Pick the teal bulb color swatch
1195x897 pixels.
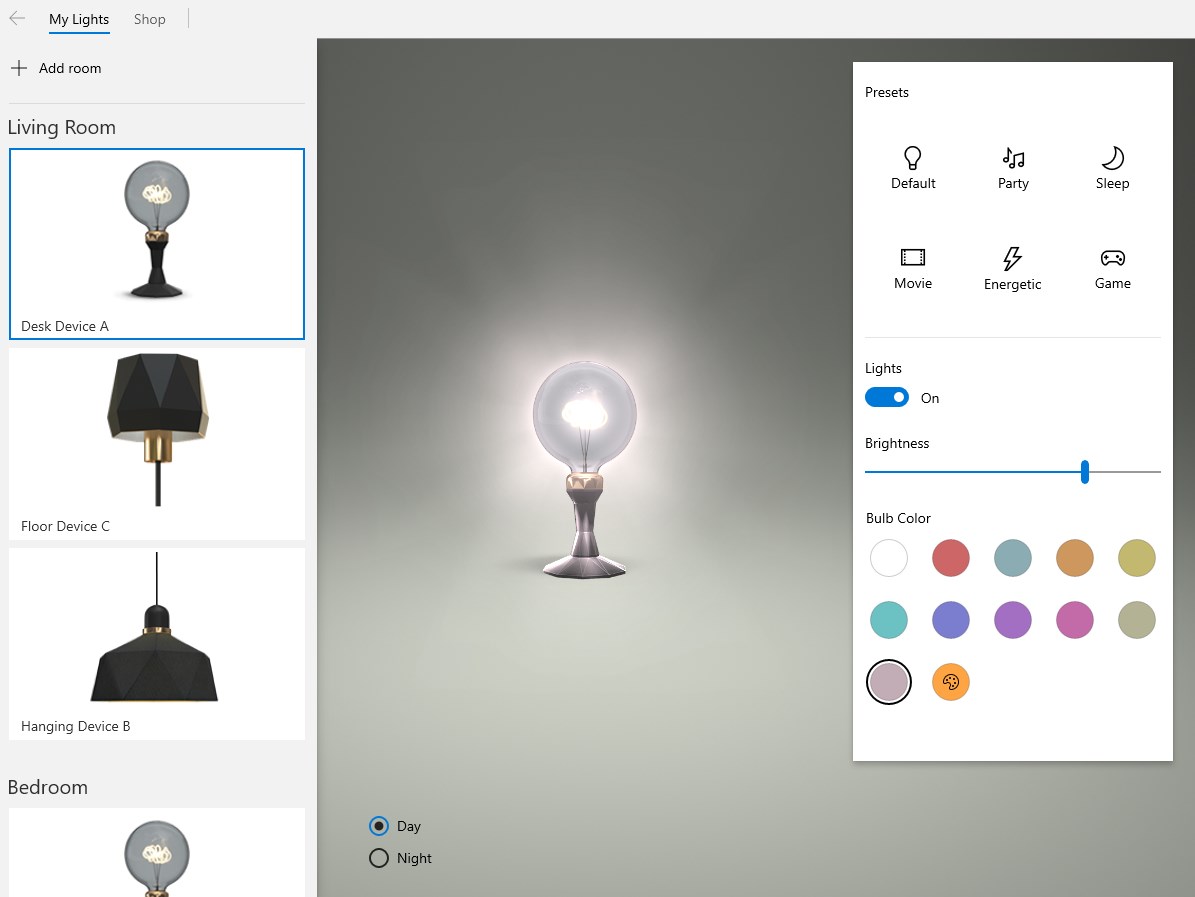tap(889, 620)
